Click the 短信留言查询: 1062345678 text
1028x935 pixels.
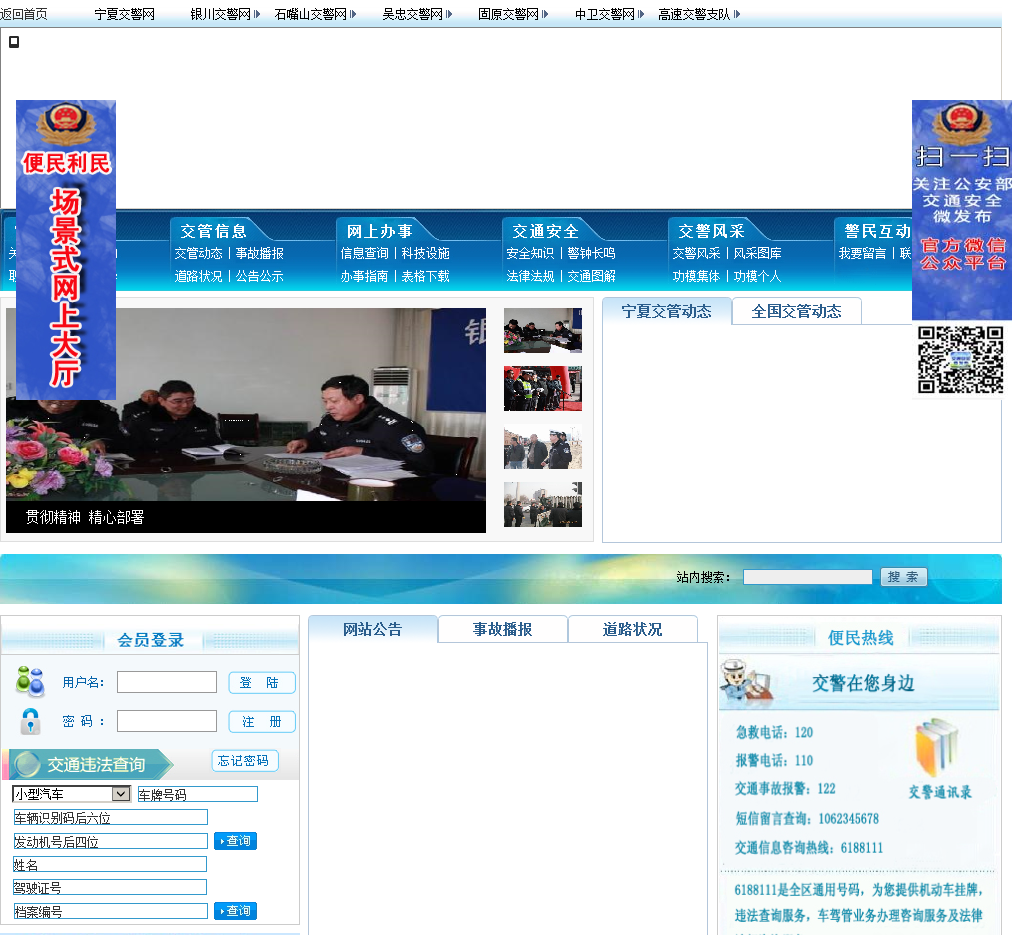click(806, 818)
